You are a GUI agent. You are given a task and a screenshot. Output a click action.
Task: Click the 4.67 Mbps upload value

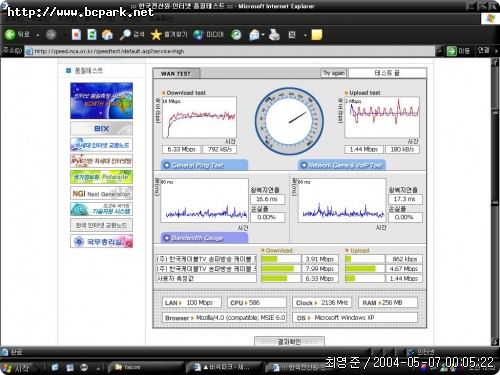(x=404, y=269)
